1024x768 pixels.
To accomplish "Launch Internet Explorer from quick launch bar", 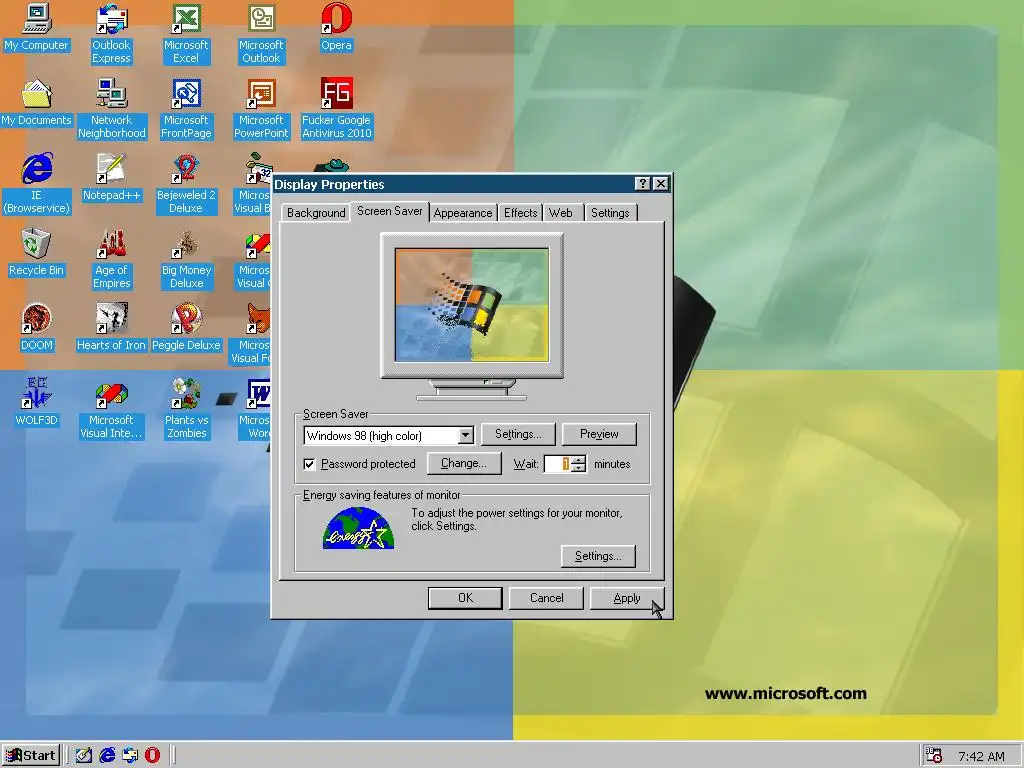I will pyautogui.click(x=107, y=756).
